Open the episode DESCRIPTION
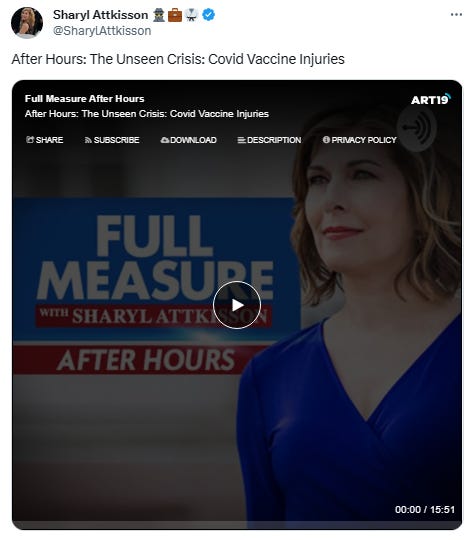 tap(269, 140)
